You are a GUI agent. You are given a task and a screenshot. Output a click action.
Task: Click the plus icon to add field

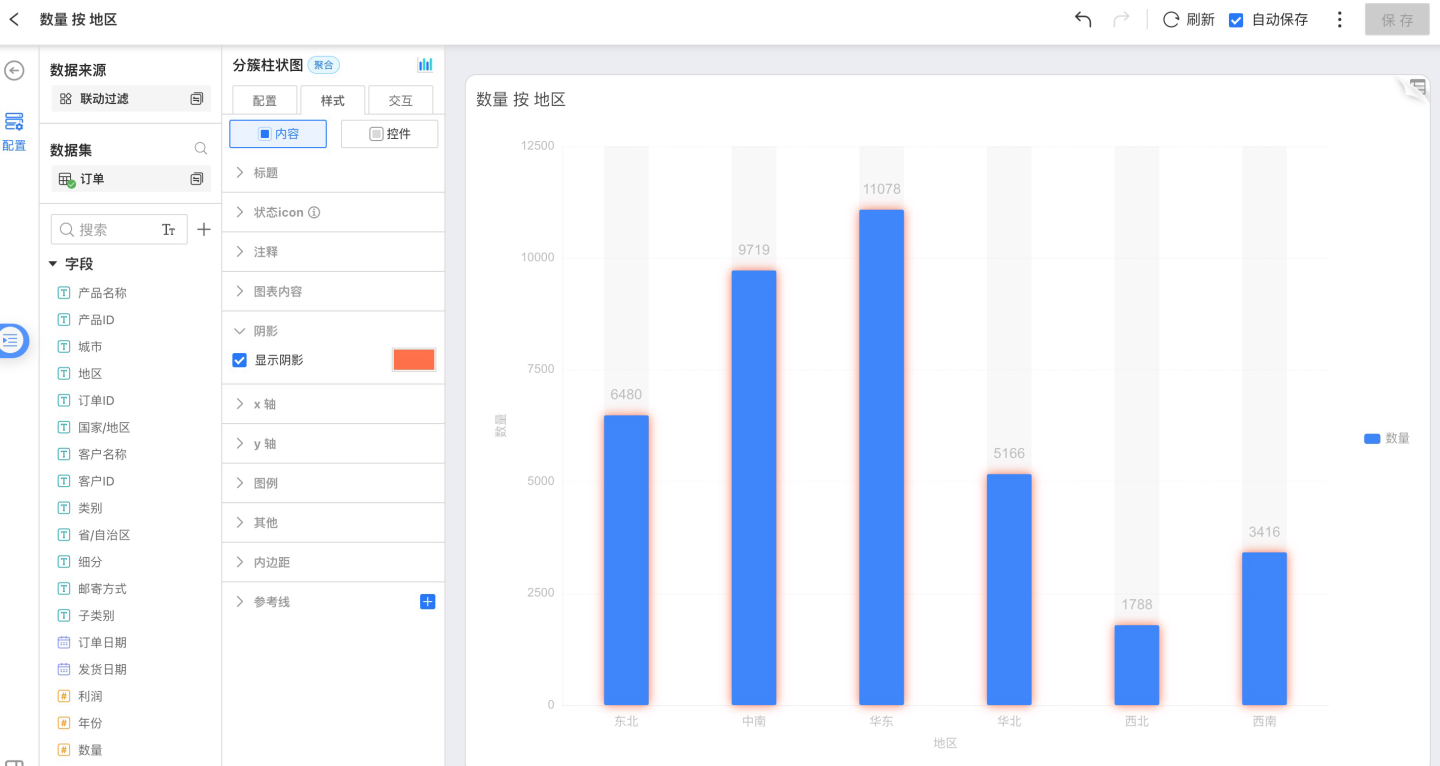tap(204, 230)
